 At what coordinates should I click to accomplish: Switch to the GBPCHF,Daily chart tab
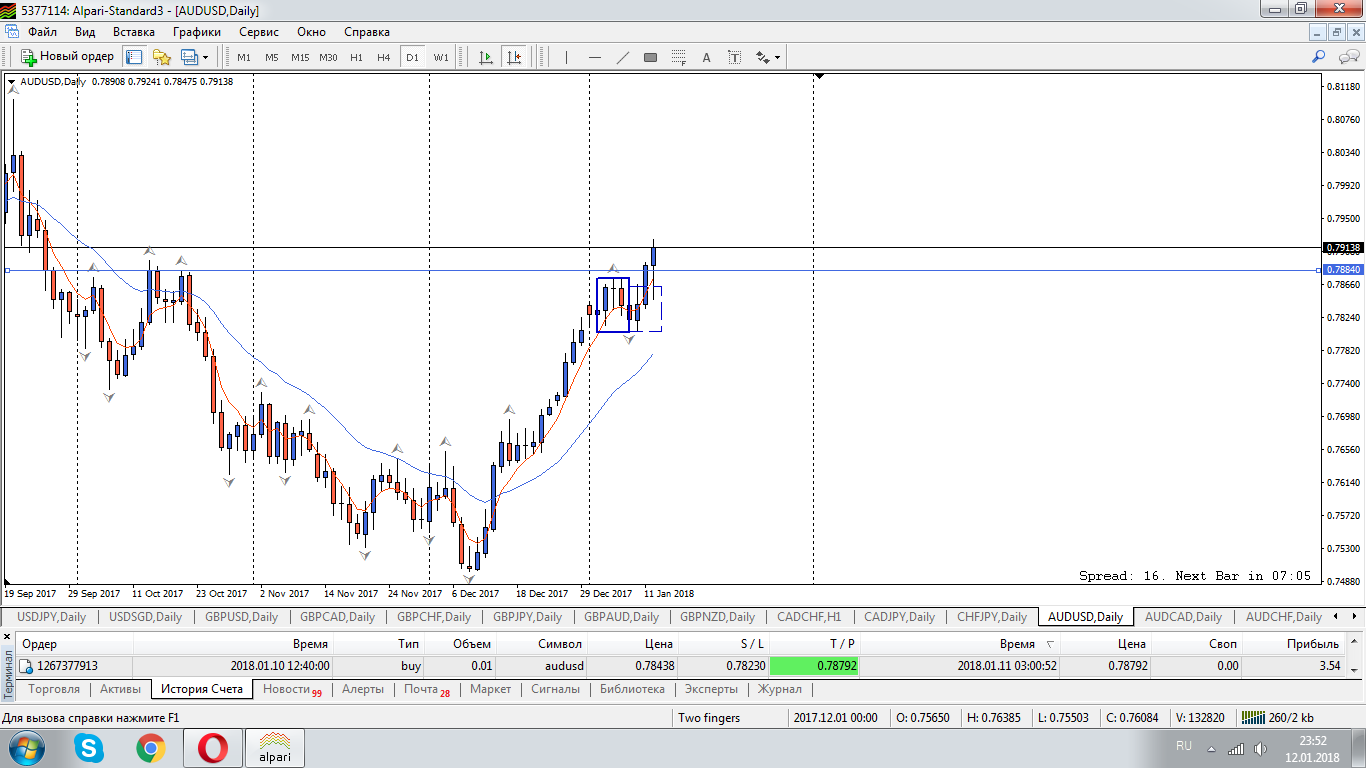pos(434,617)
